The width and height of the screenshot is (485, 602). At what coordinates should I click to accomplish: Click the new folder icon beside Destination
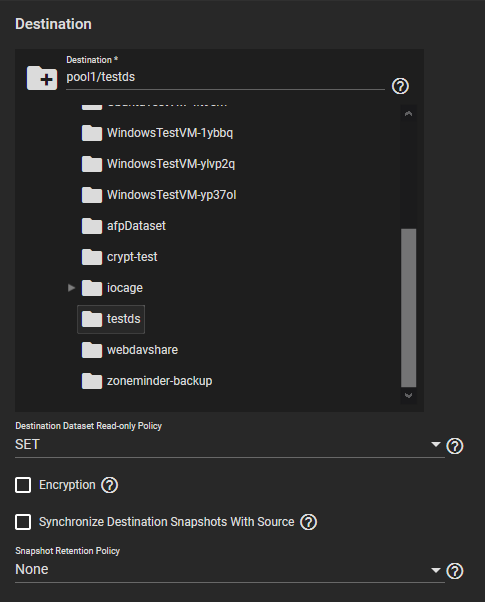pos(42,78)
